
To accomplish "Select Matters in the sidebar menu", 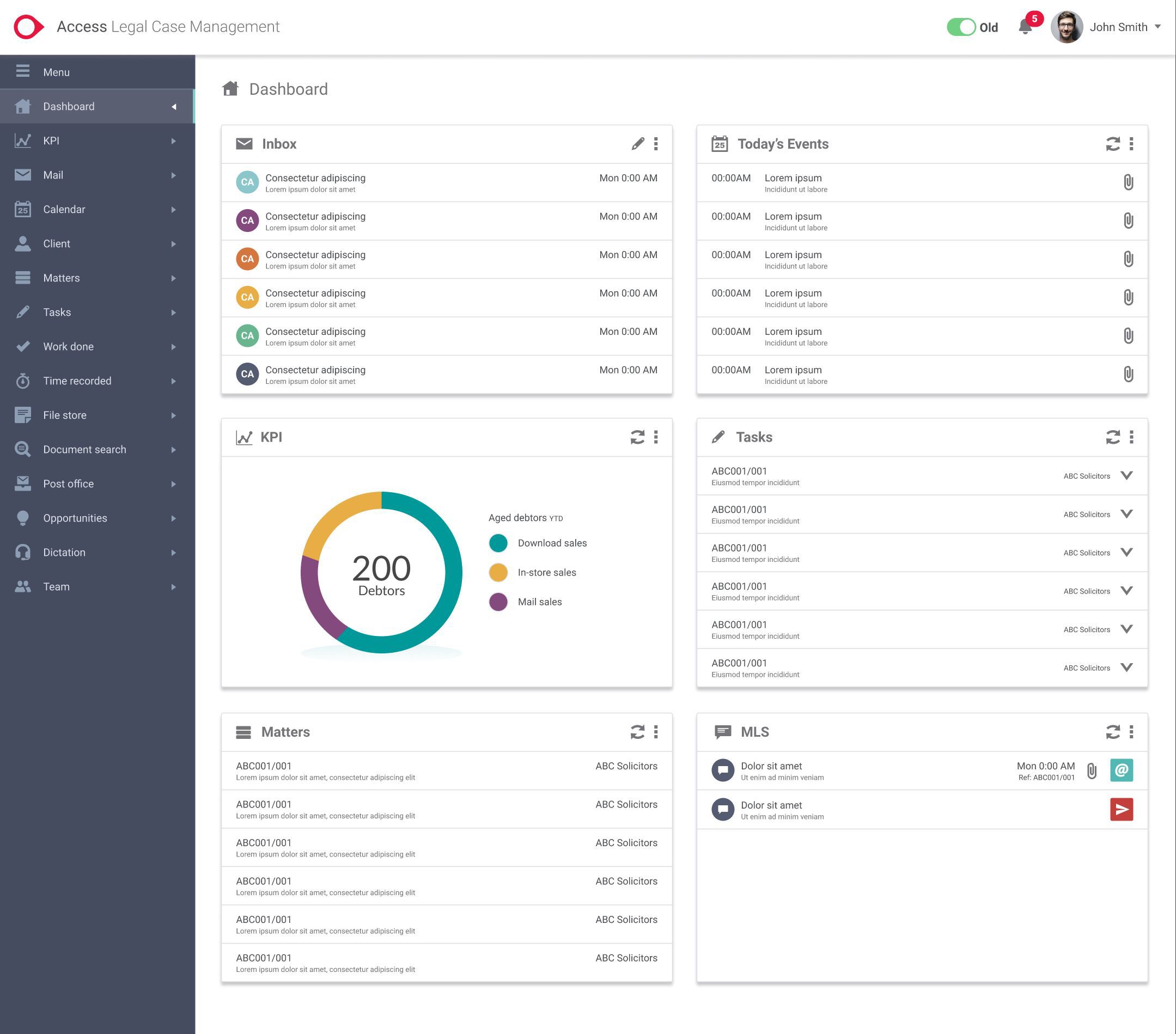I will (x=61, y=278).
